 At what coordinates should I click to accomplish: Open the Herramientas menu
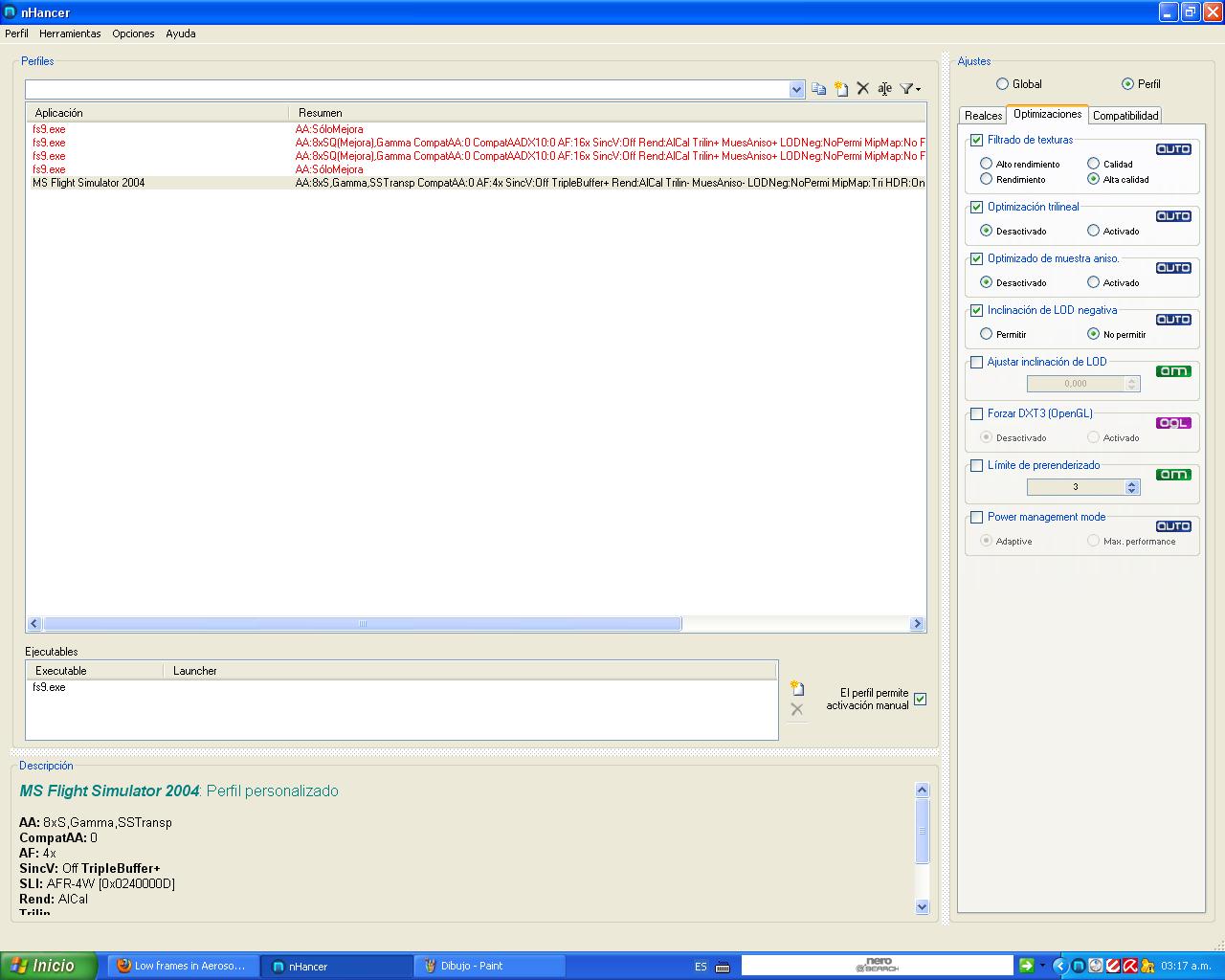coord(70,33)
